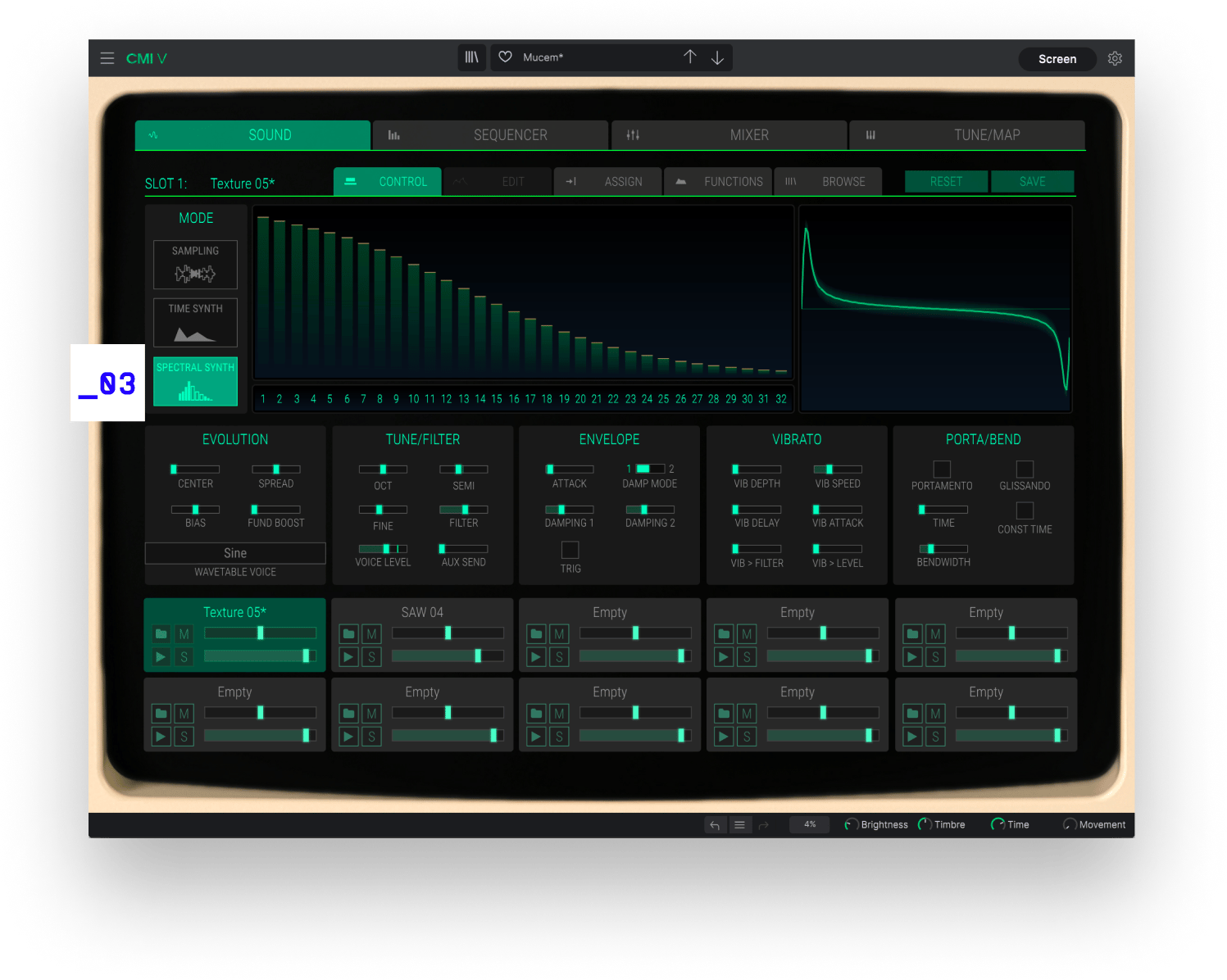Click harmonic number 16 in spectrum
This screenshot has height=980, width=1227.
click(514, 399)
